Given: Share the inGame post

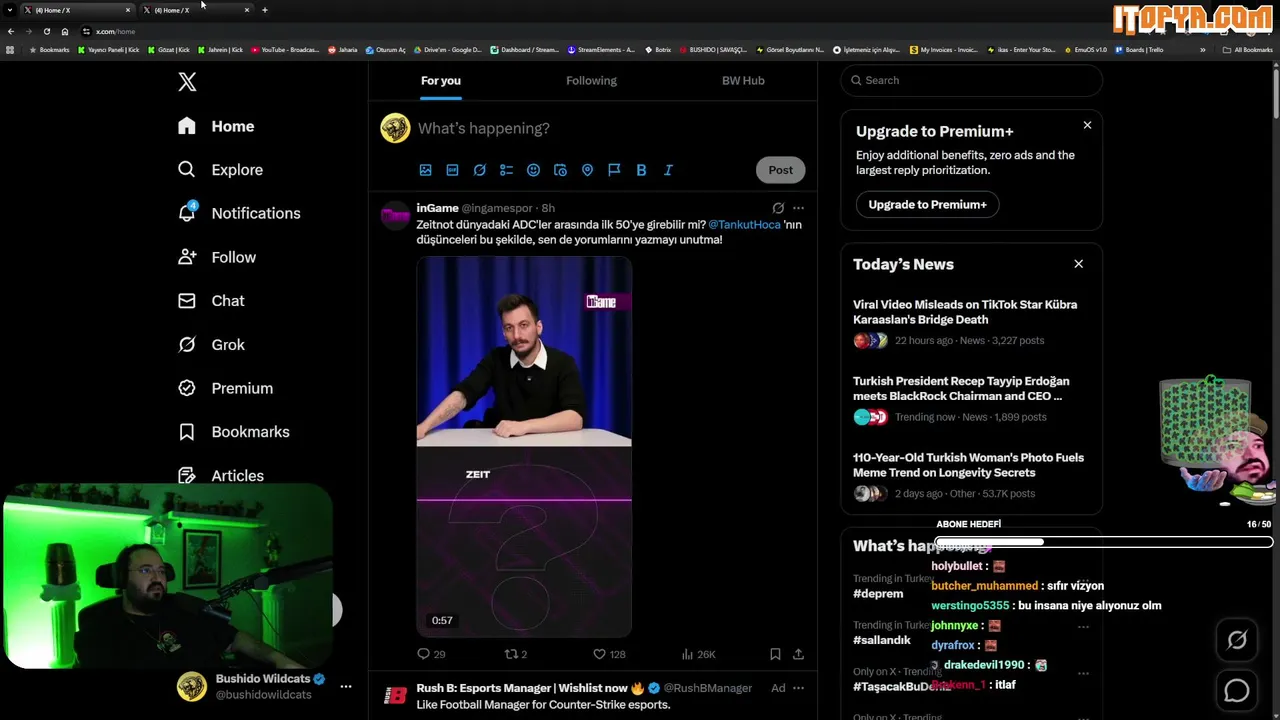Looking at the screenshot, I should pos(798,654).
